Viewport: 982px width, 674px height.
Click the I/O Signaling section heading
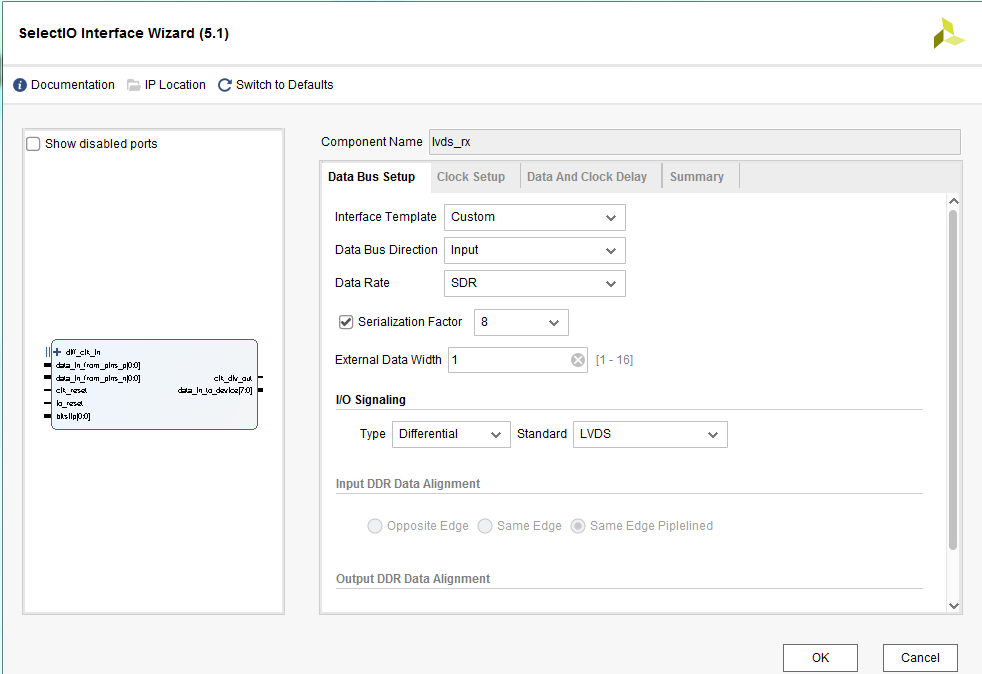[x=371, y=400]
